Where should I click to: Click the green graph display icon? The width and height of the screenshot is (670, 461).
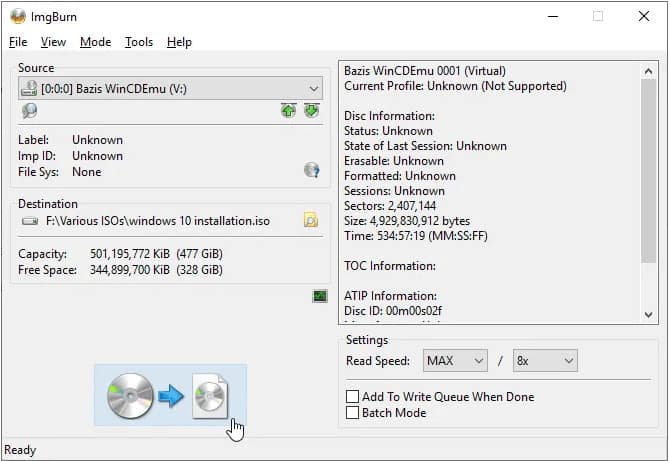(x=320, y=296)
